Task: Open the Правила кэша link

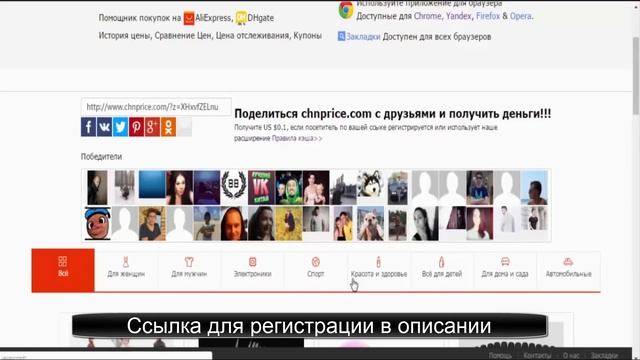Action: point(297,138)
